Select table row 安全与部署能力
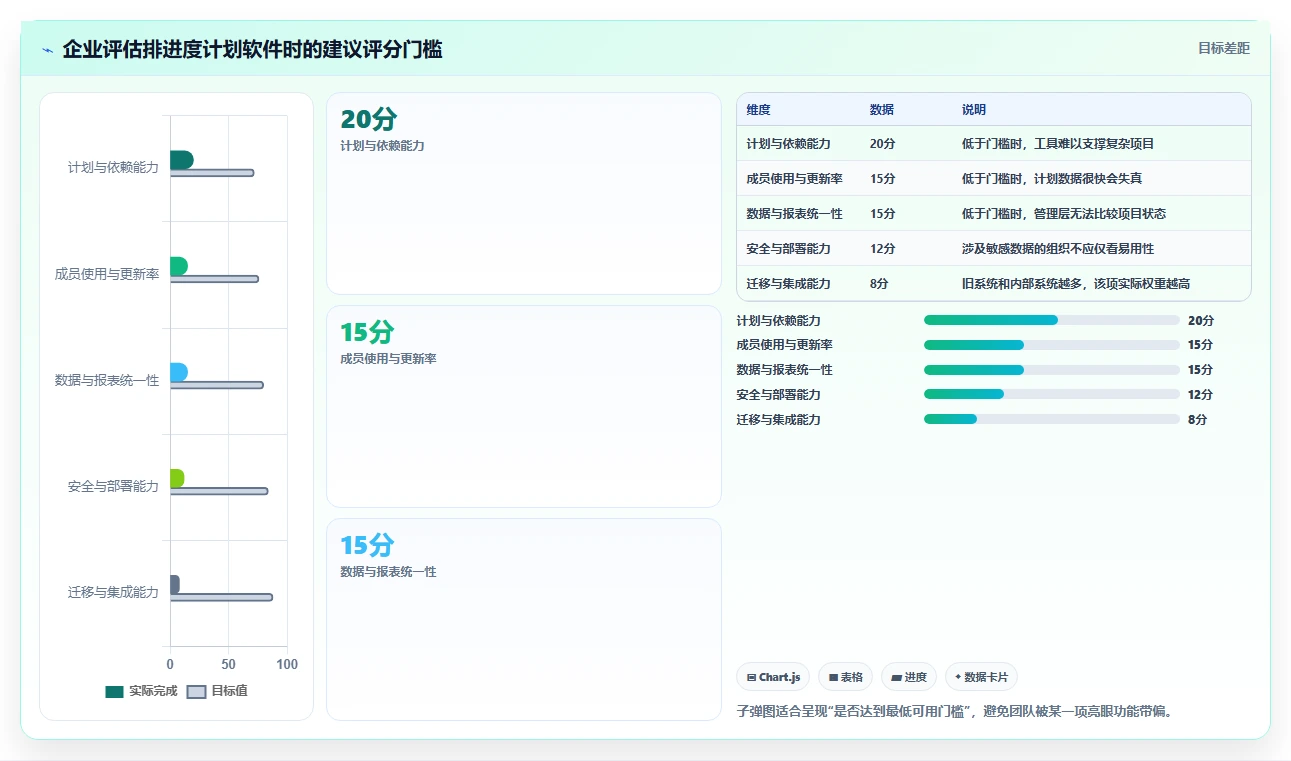 point(994,249)
